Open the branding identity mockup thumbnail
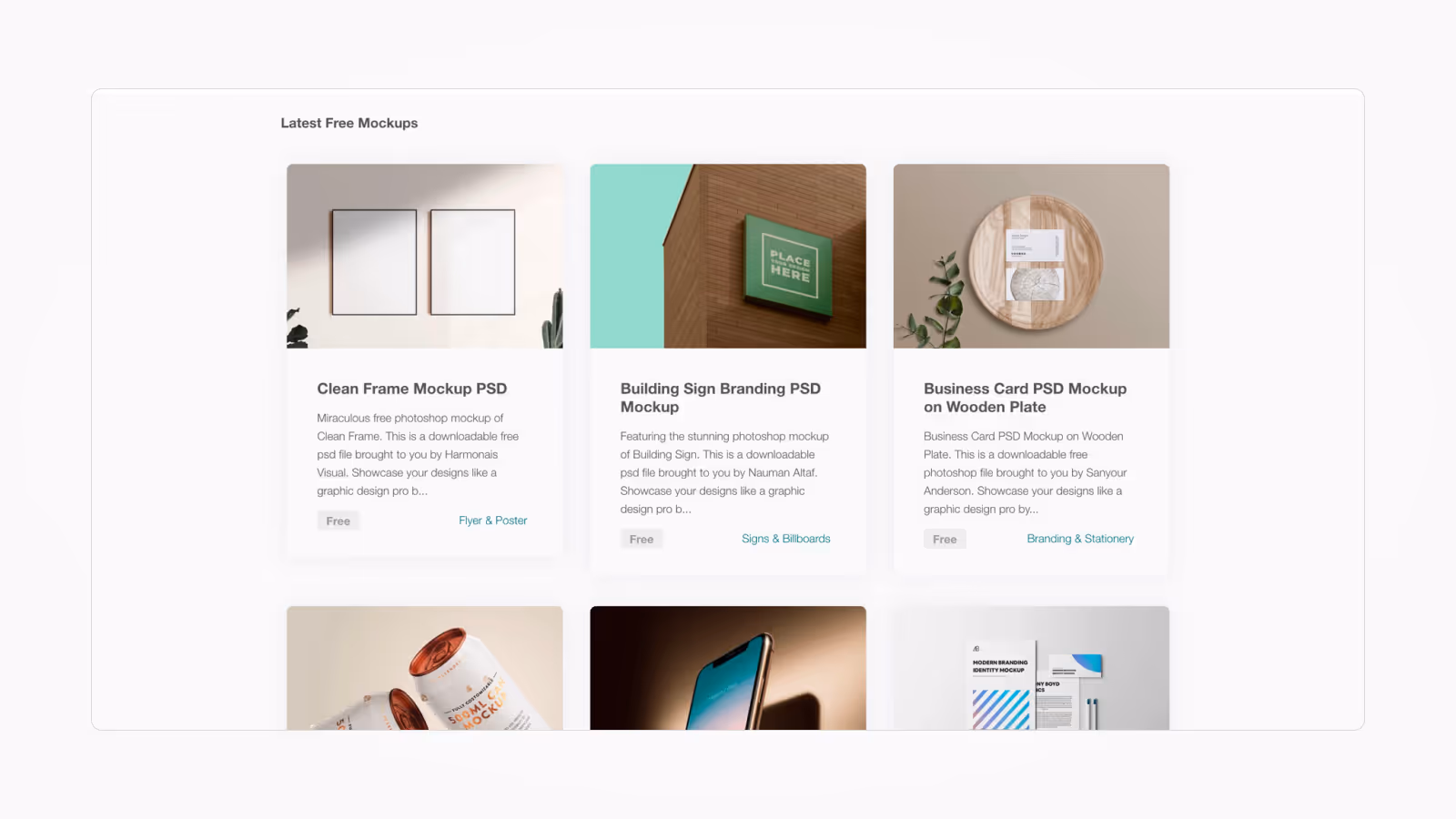The width and height of the screenshot is (1456, 819). pos(1031,668)
